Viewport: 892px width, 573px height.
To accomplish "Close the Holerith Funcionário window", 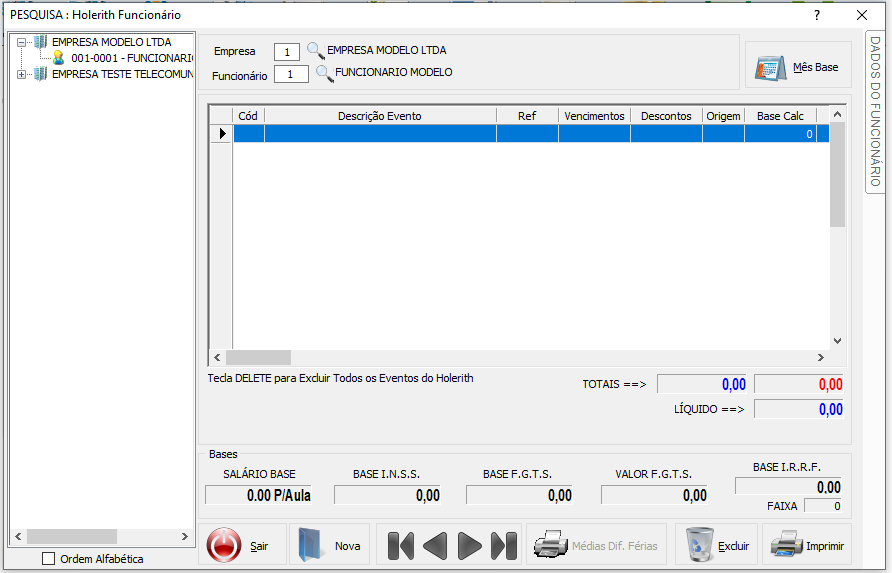I will [x=862, y=15].
